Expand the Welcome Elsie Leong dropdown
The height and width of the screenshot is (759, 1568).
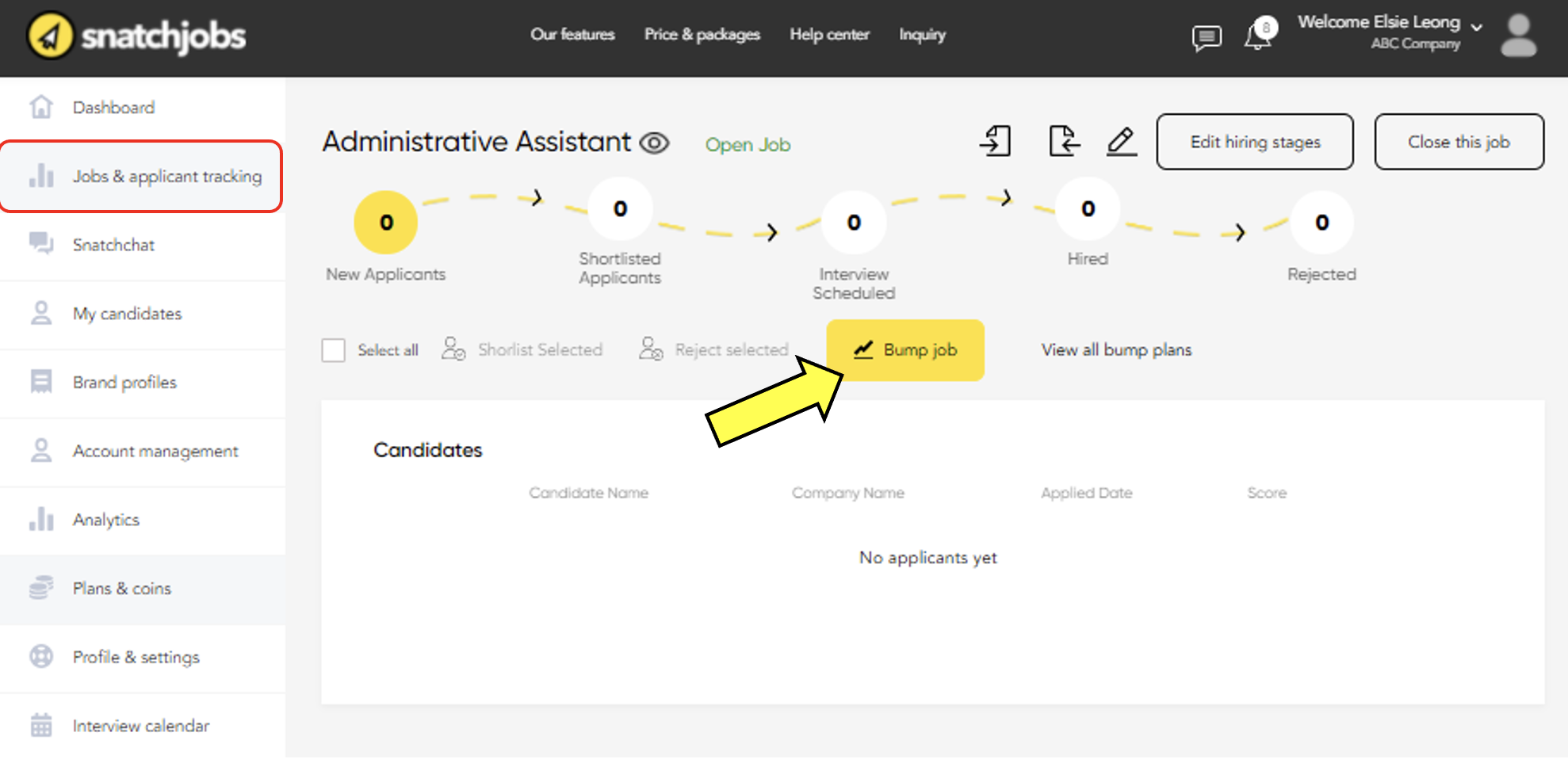1476,27
